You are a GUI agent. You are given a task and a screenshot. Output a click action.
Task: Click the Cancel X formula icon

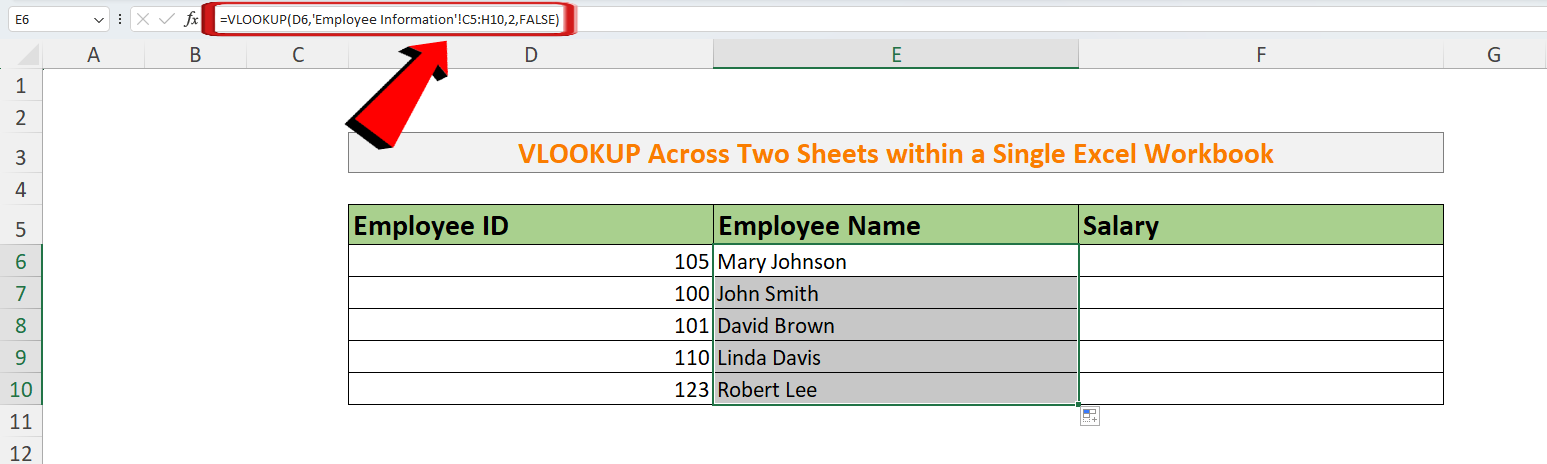coord(144,19)
